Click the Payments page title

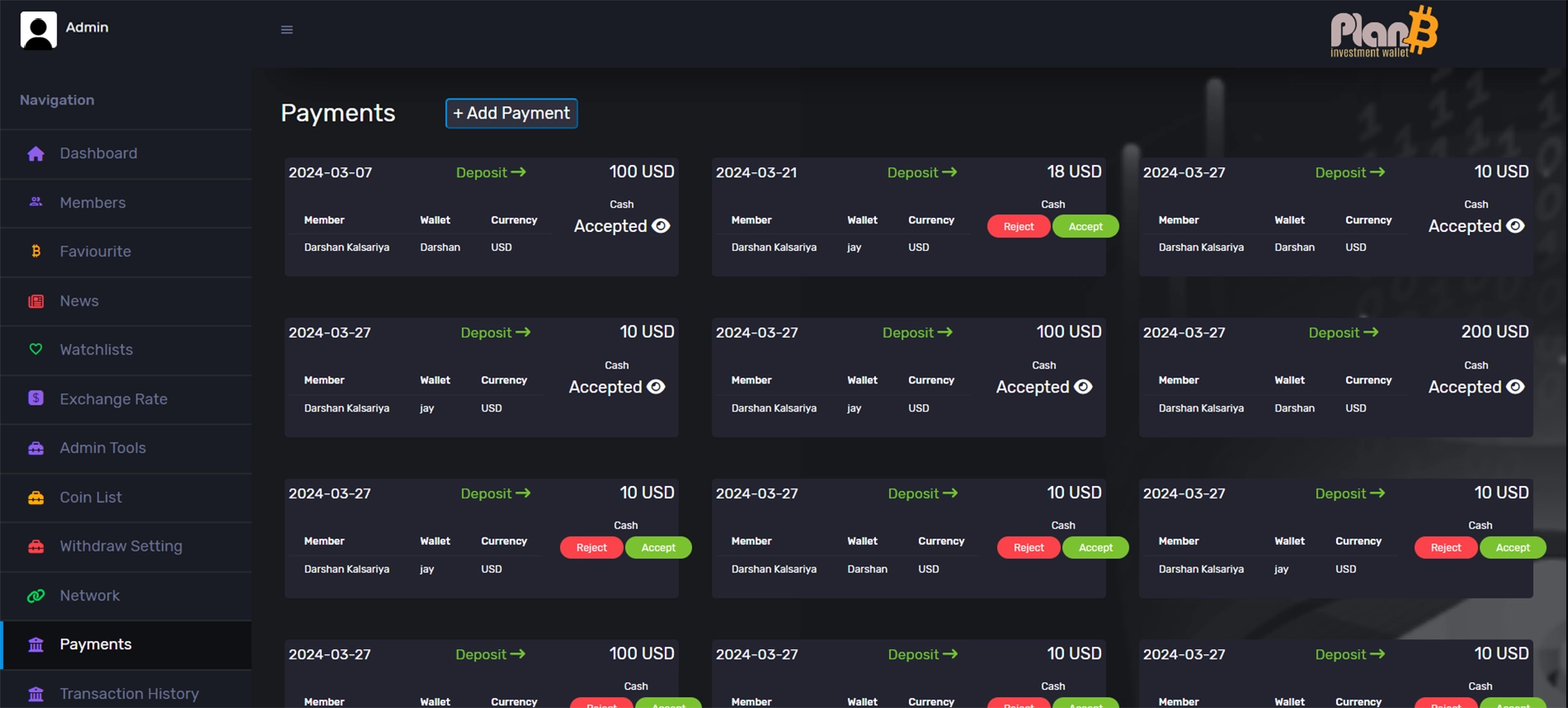pos(338,113)
